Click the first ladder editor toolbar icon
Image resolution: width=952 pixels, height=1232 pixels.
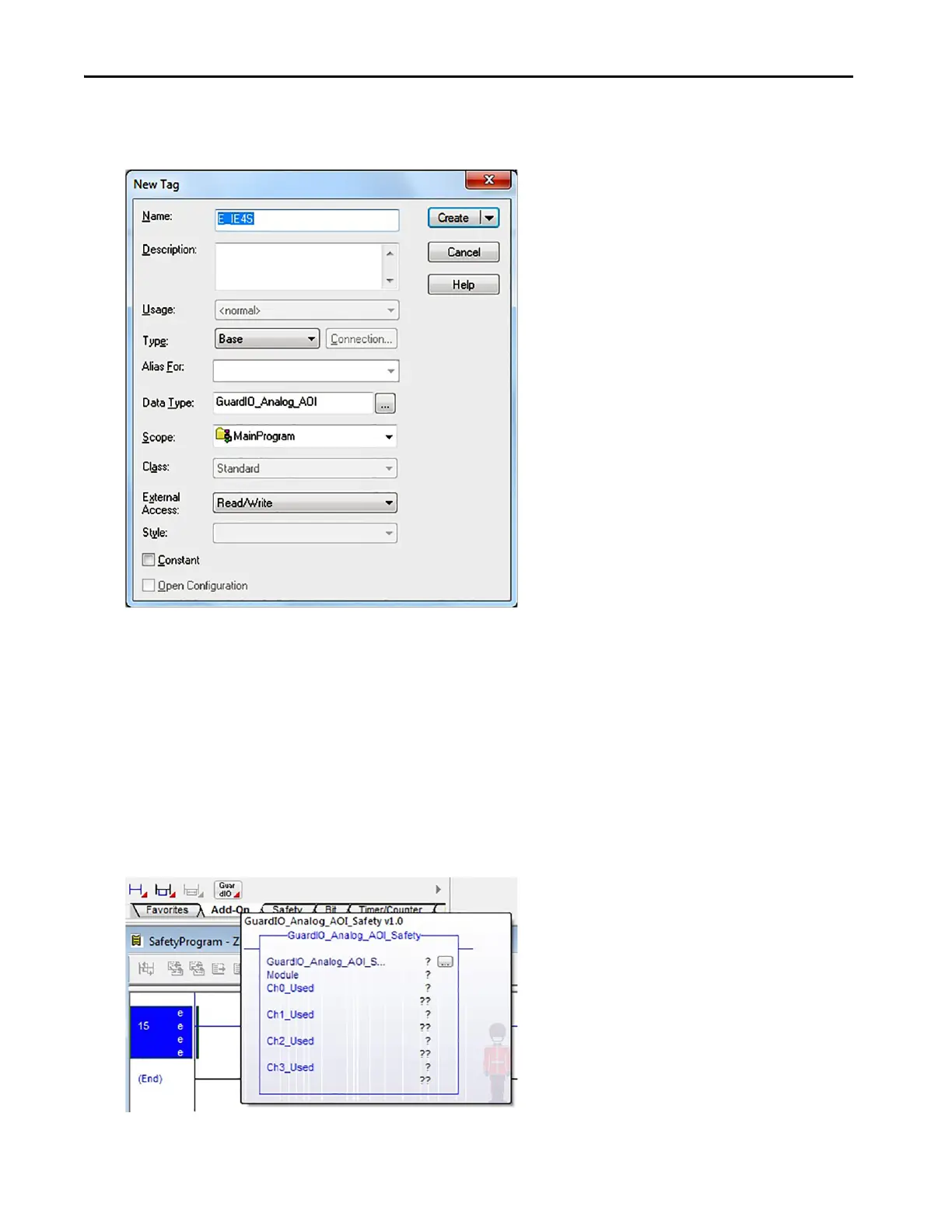point(146,968)
